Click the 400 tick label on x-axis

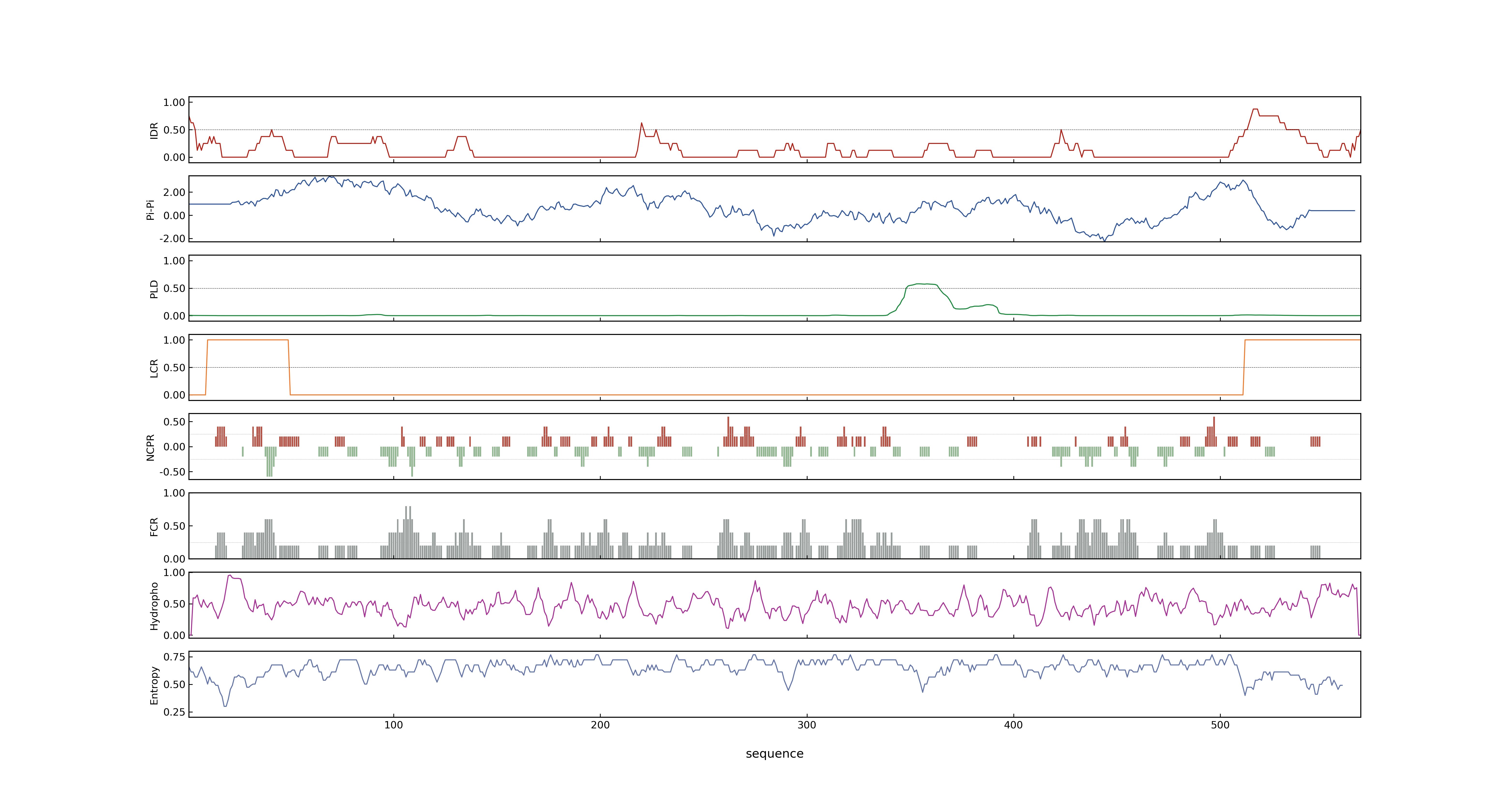pos(1013,725)
